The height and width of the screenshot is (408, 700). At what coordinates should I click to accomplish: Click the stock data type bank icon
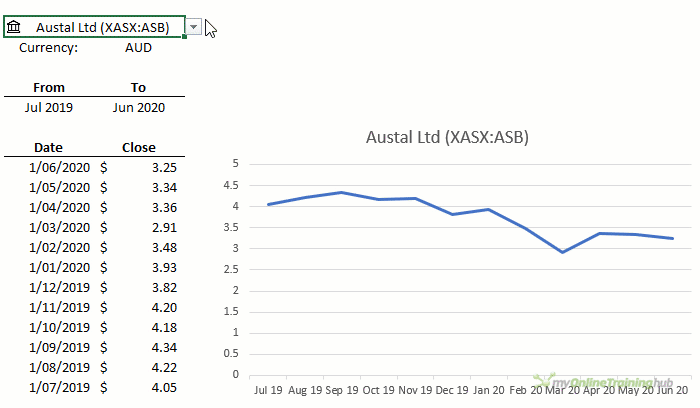click(x=14, y=27)
